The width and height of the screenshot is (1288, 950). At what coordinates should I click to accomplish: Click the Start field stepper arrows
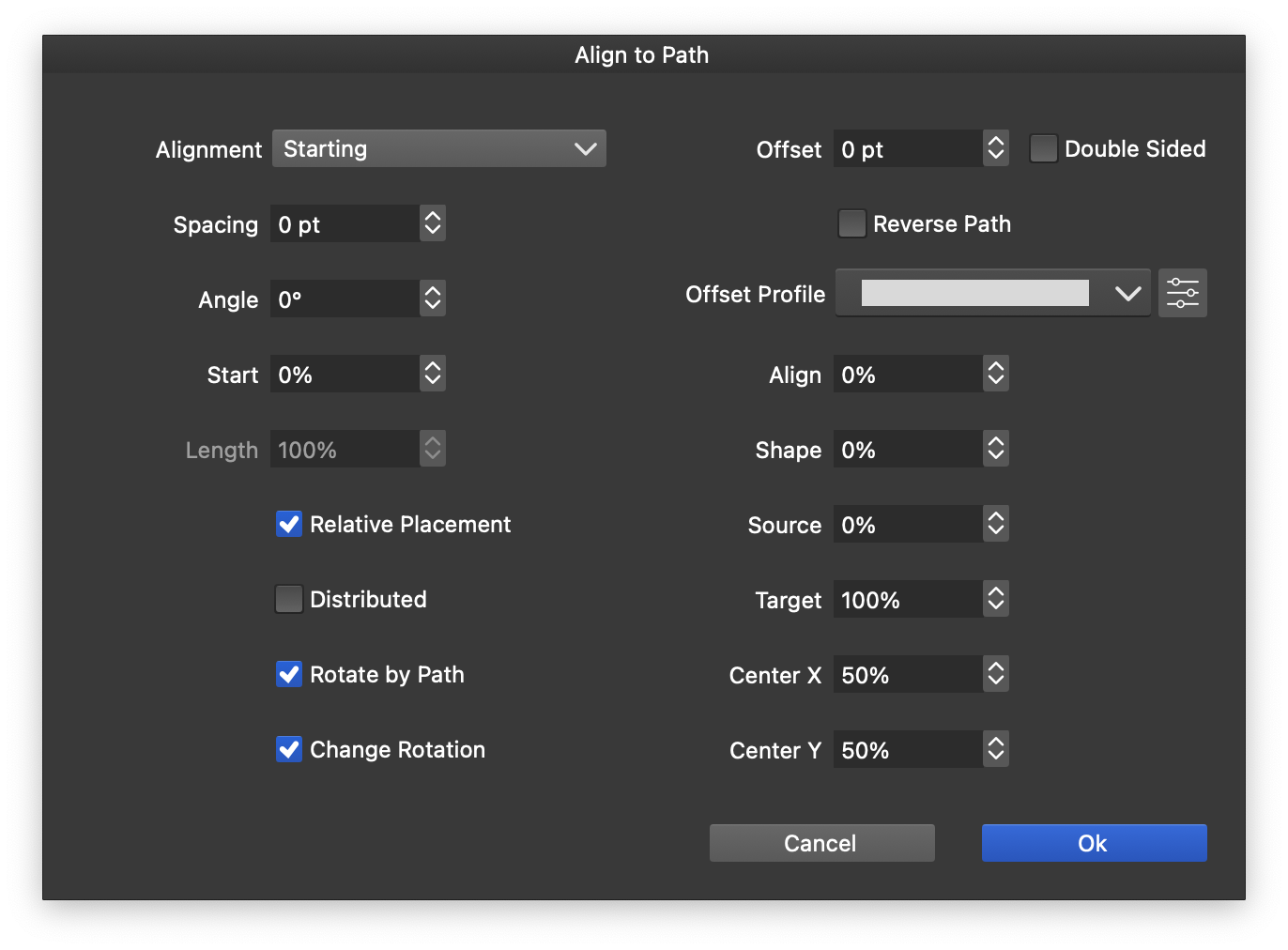(x=432, y=374)
